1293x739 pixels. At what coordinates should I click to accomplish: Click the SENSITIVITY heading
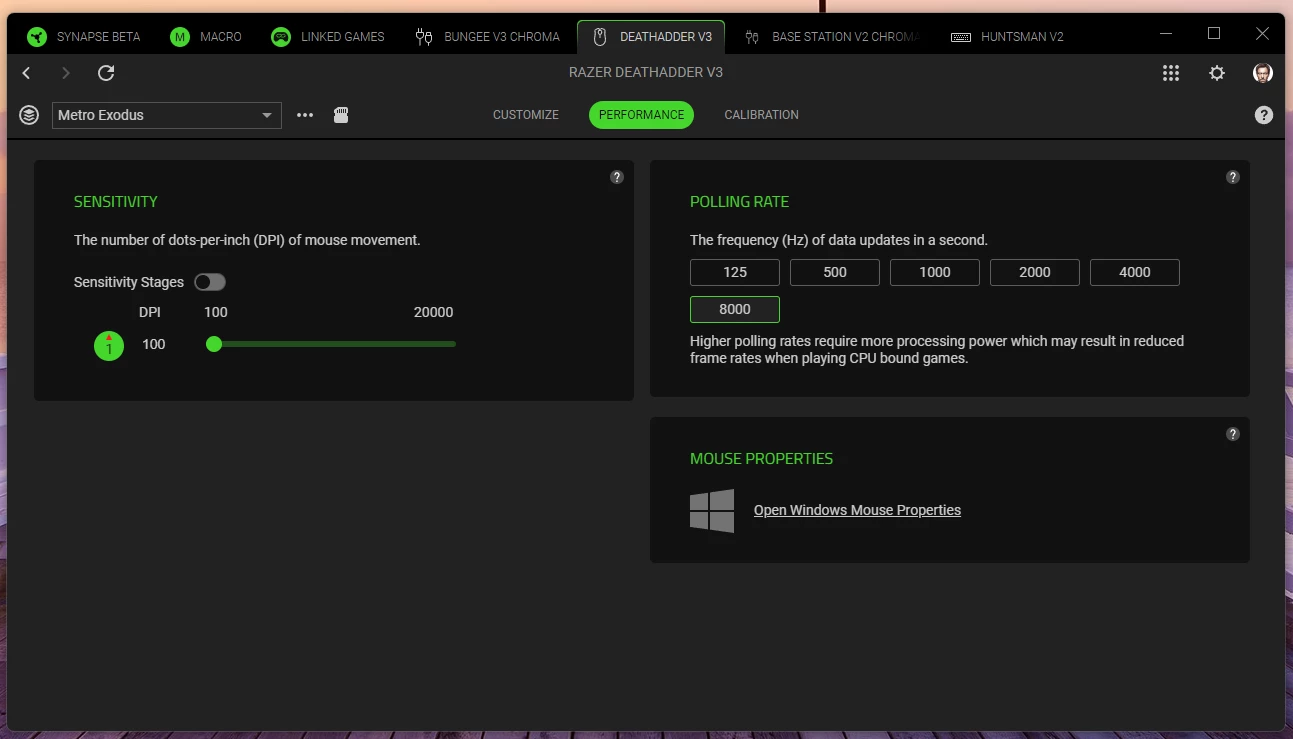pyautogui.click(x=116, y=202)
